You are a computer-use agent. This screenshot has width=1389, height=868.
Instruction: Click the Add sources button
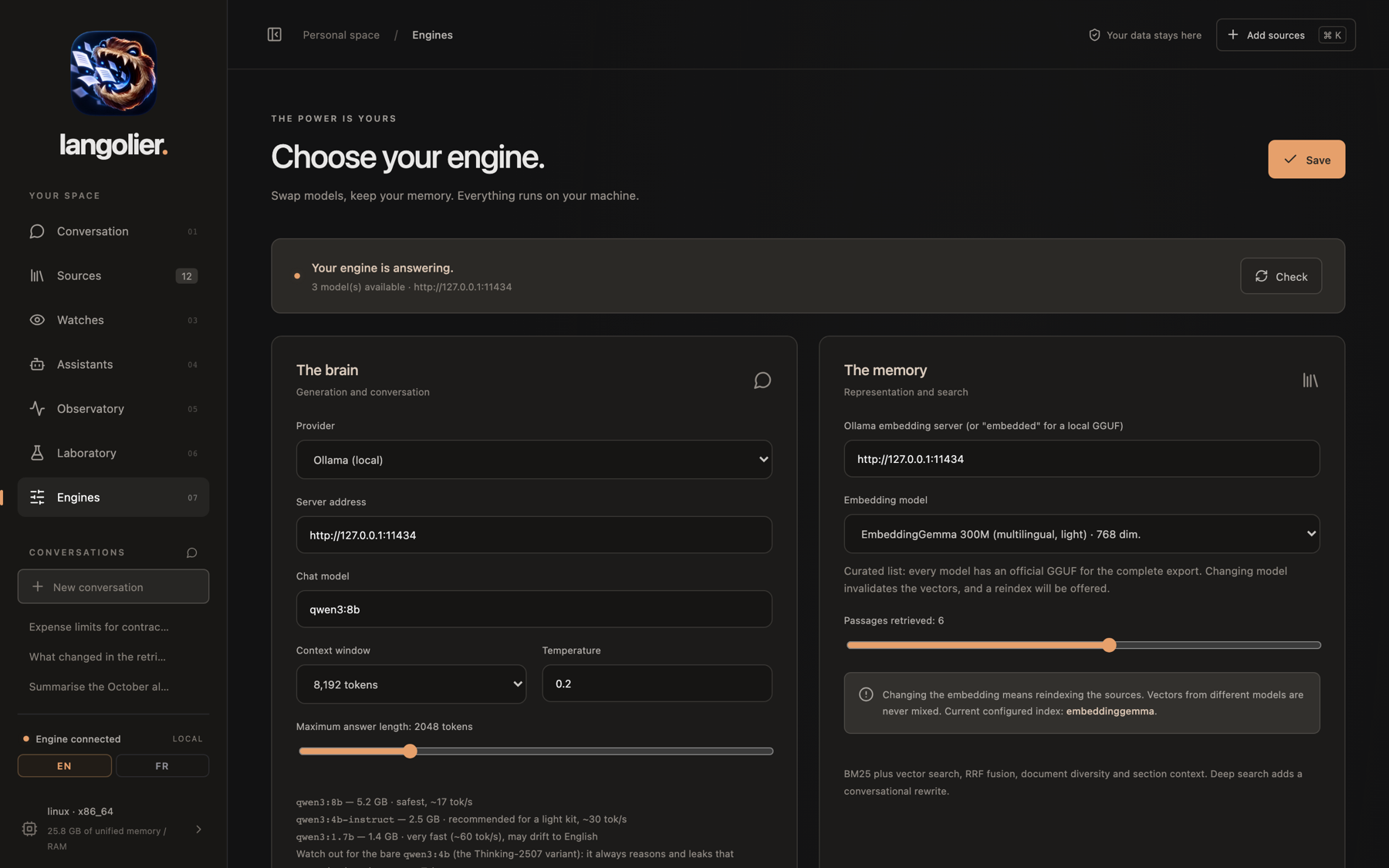pos(1286,35)
